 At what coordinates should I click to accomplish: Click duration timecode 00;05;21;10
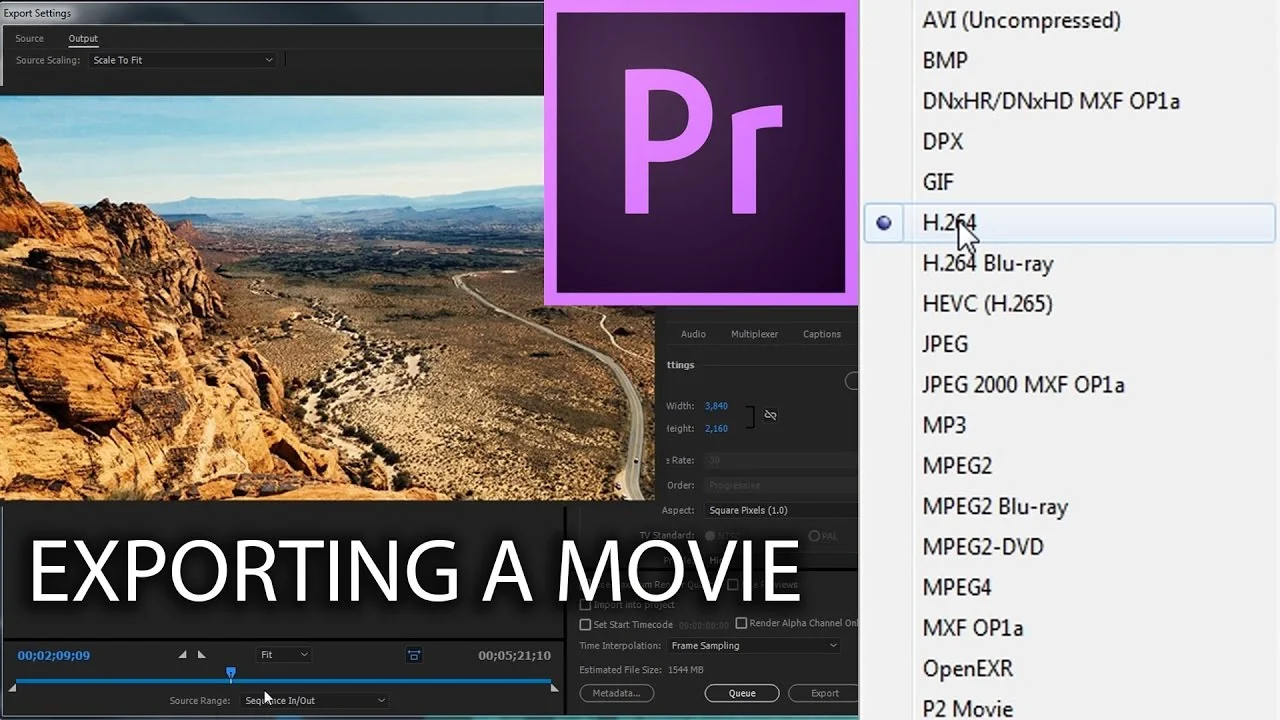(x=514, y=656)
